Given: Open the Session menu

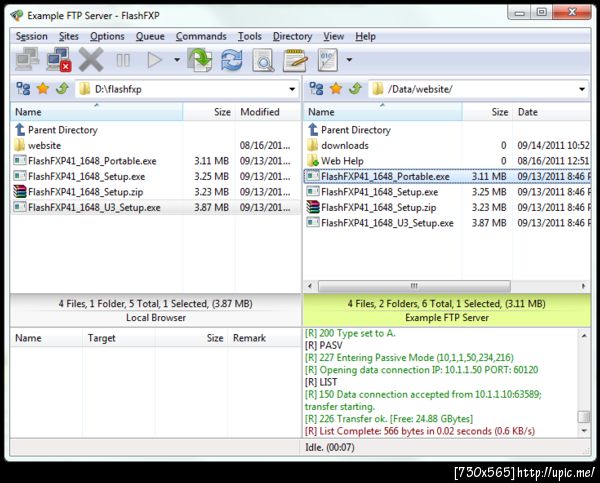Looking at the screenshot, I should coord(32,36).
